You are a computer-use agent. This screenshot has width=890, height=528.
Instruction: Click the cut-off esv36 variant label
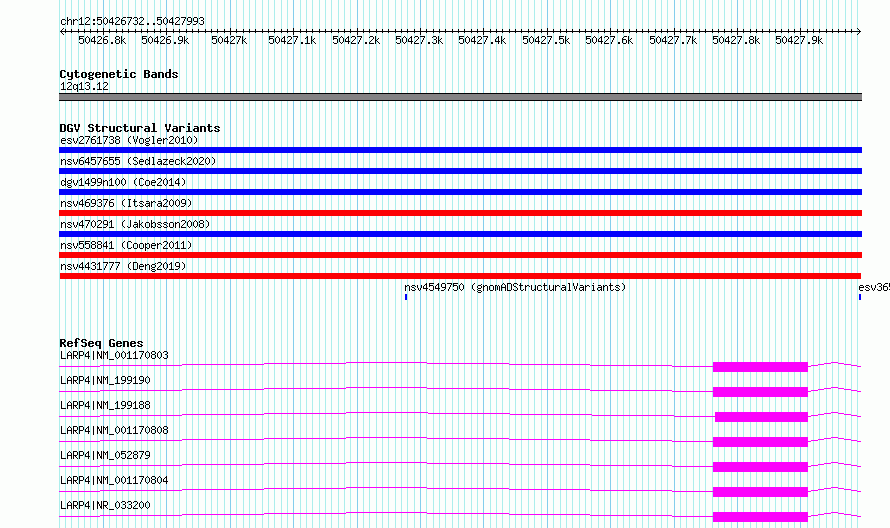click(x=874, y=287)
